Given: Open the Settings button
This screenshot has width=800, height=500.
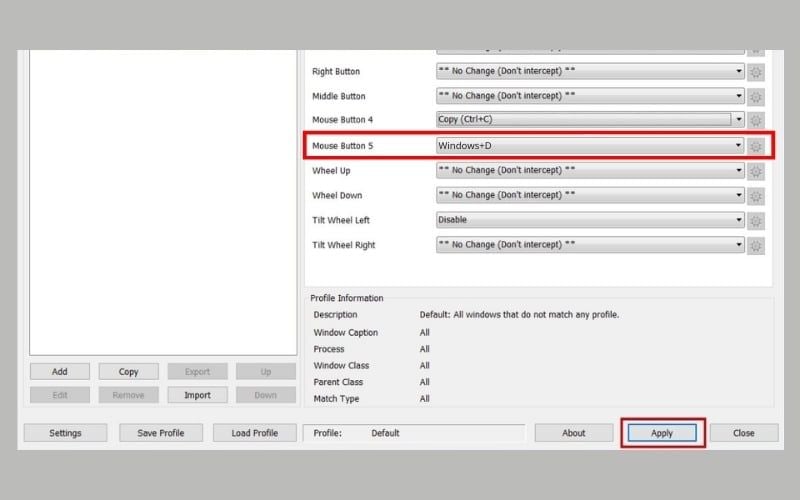Looking at the screenshot, I should (x=65, y=433).
